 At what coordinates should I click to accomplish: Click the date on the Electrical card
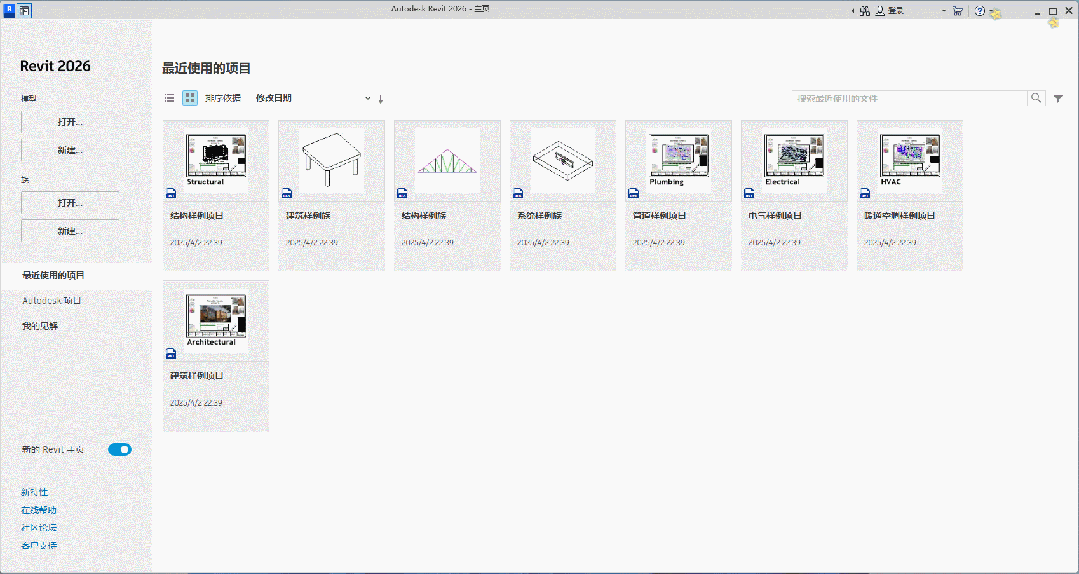(775, 242)
